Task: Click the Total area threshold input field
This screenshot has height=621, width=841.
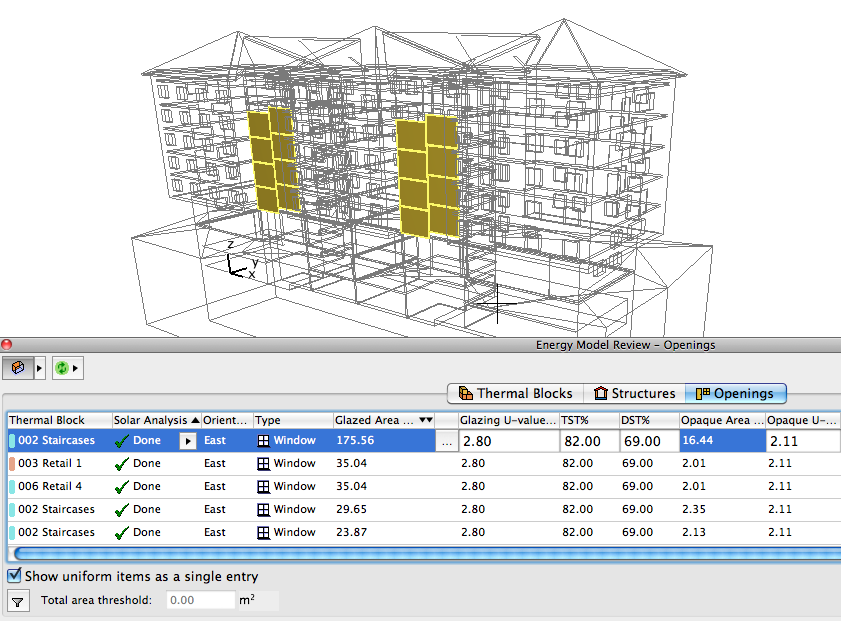Action: coord(201,600)
